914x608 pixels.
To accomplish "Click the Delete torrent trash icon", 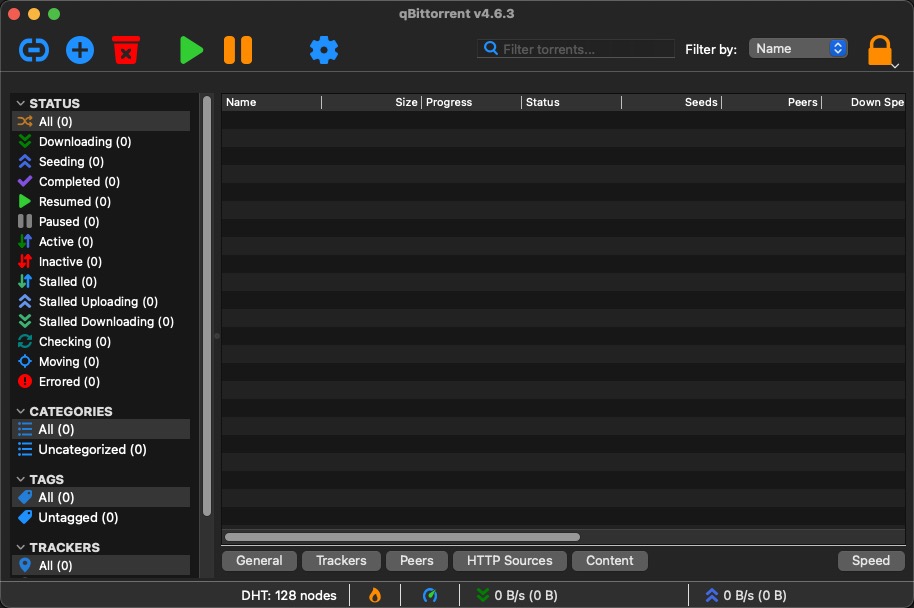I will pyautogui.click(x=125, y=49).
